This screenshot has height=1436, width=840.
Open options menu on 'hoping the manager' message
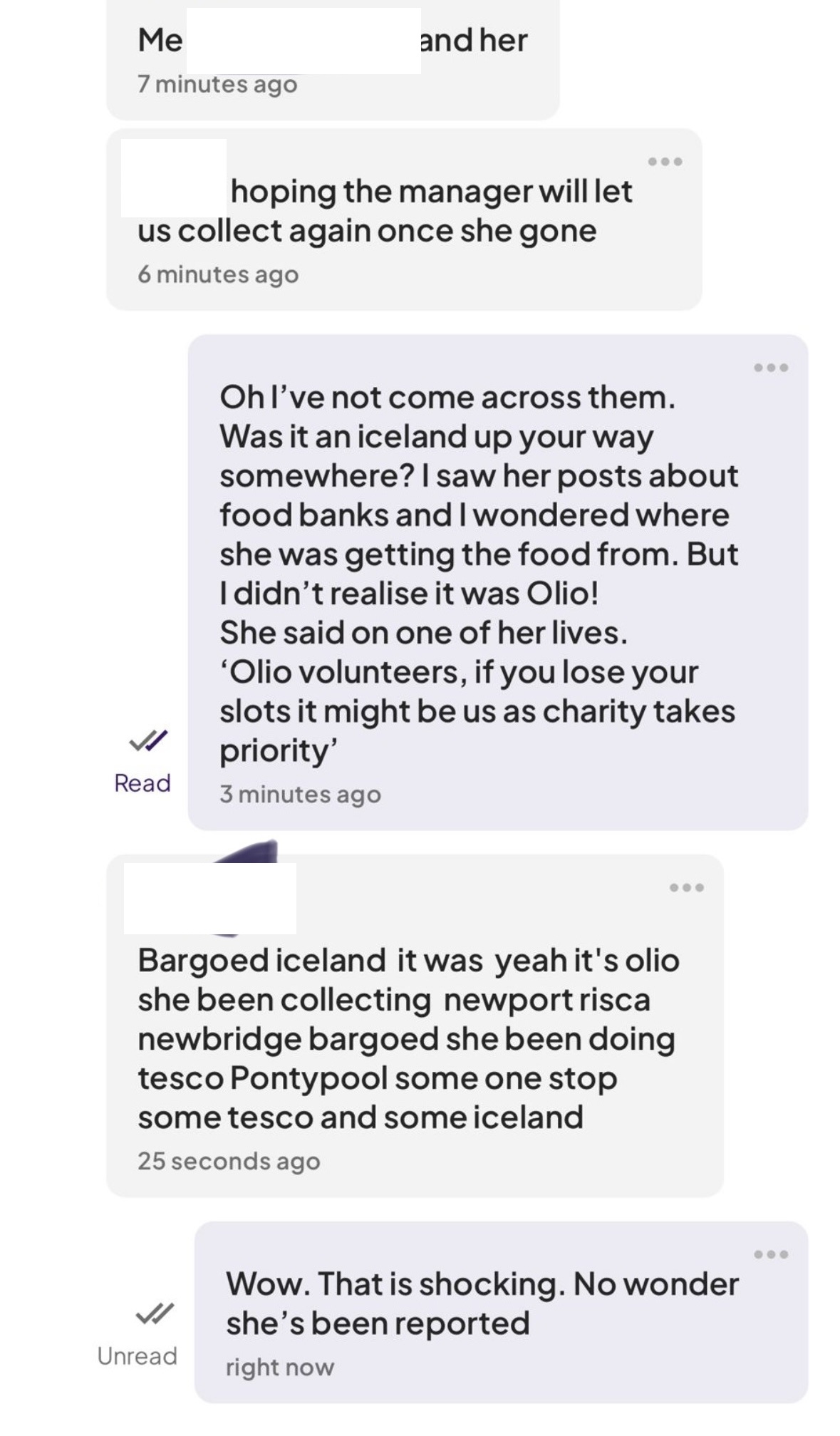(665, 162)
